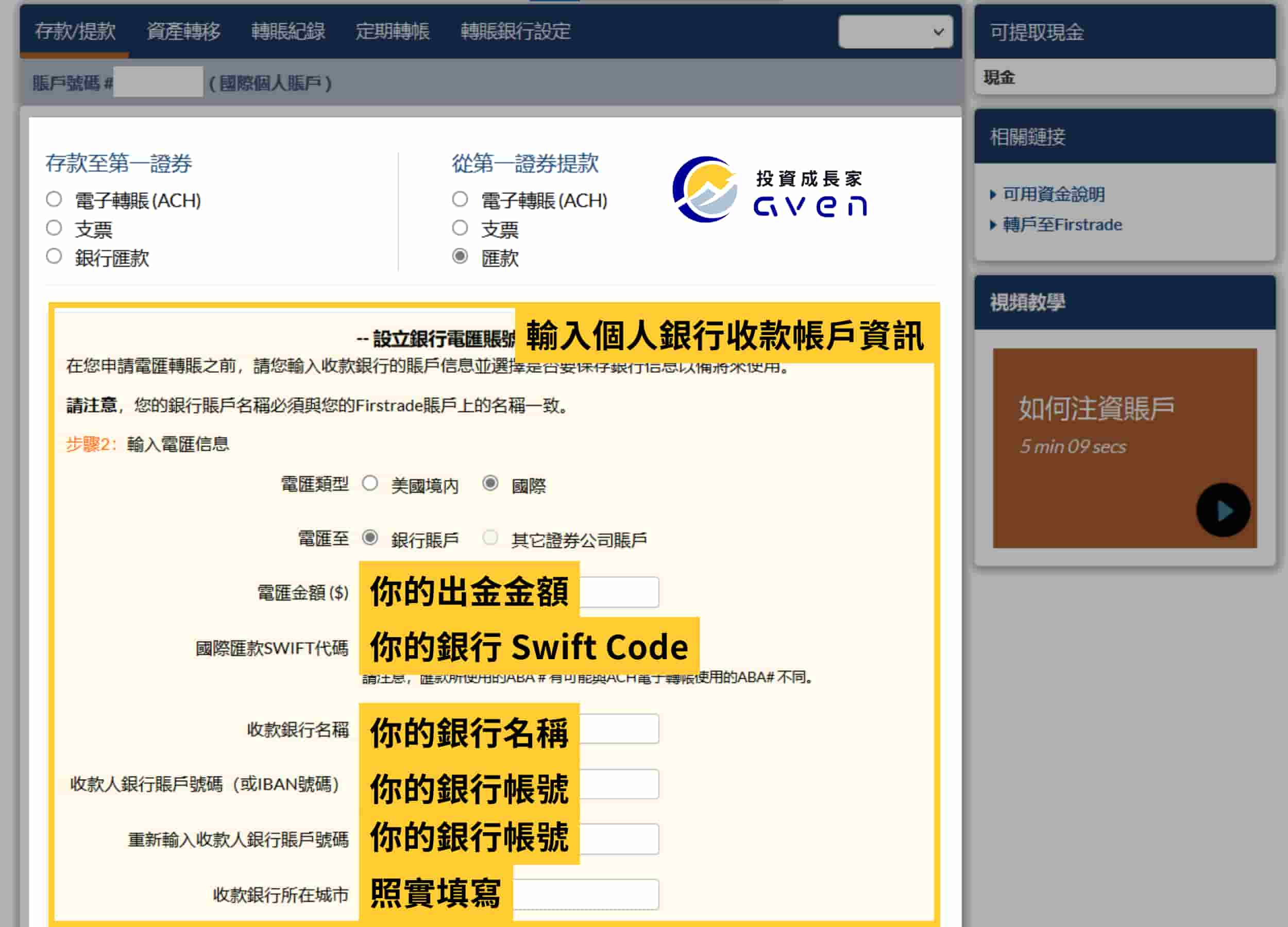Viewport: 1288px width, 927px height.
Task: Click arrow icon beside 可用資金說明
Action: pyautogui.click(x=993, y=195)
